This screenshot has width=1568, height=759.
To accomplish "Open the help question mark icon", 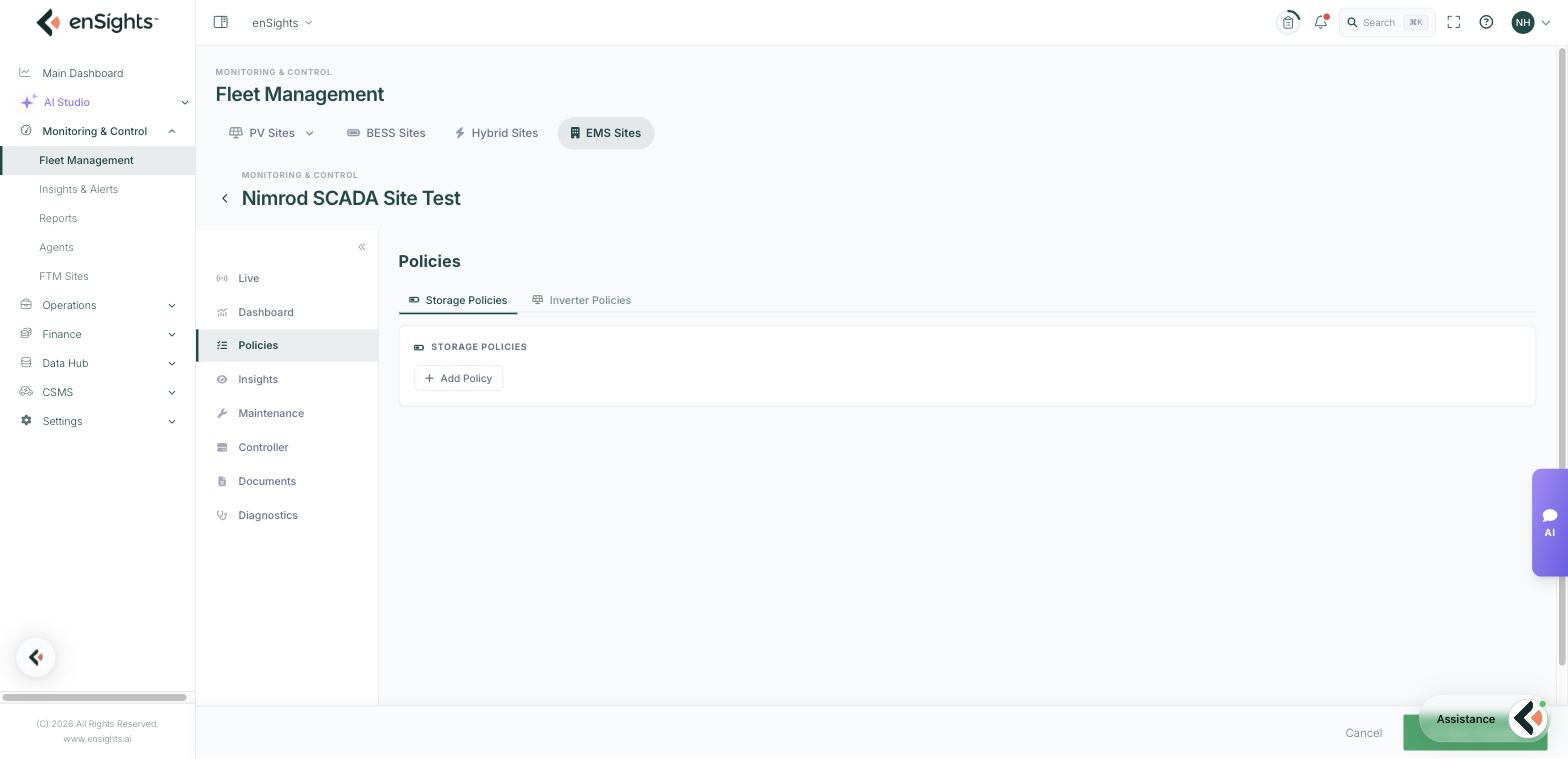I will pyautogui.click(x=1486, y=22).
